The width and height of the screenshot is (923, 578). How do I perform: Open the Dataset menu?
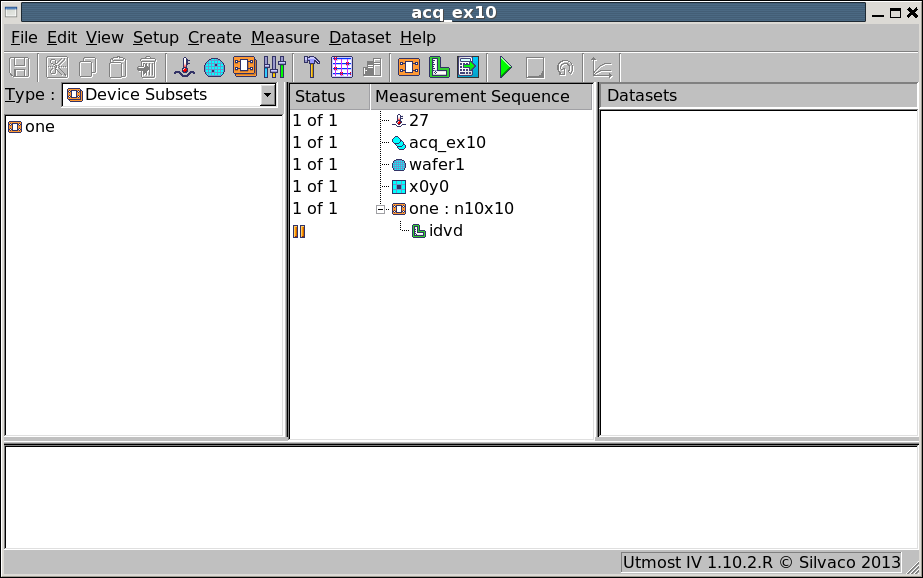360,38
